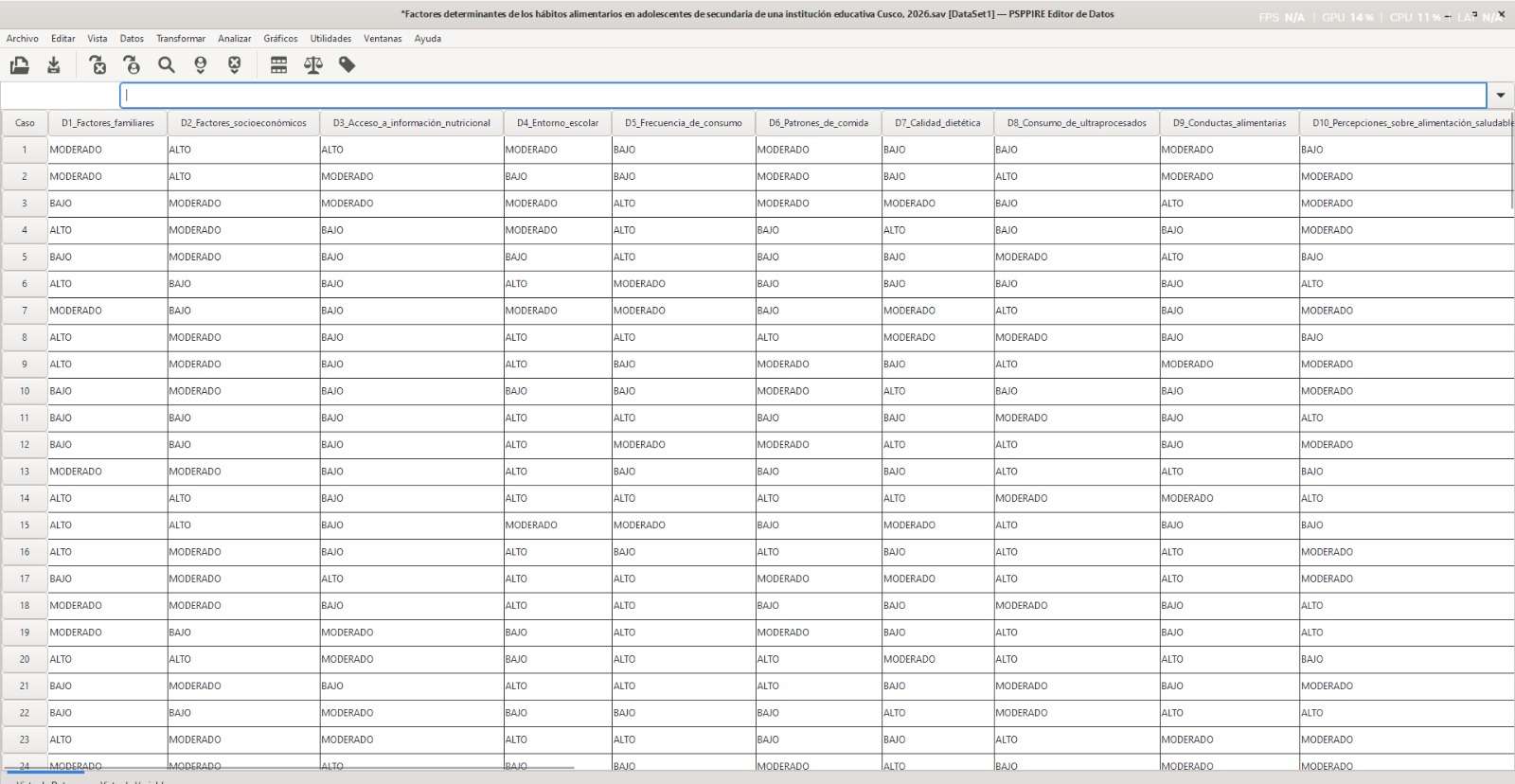This screenshot has width=1515, height=784.
Task: Select the D7_Calidad_dietética column header
Action: [937, 123]
